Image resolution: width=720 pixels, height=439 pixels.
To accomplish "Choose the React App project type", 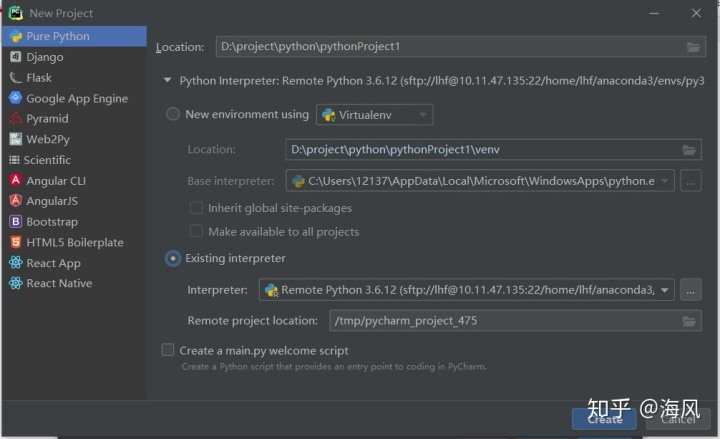I will coord(74,263).
